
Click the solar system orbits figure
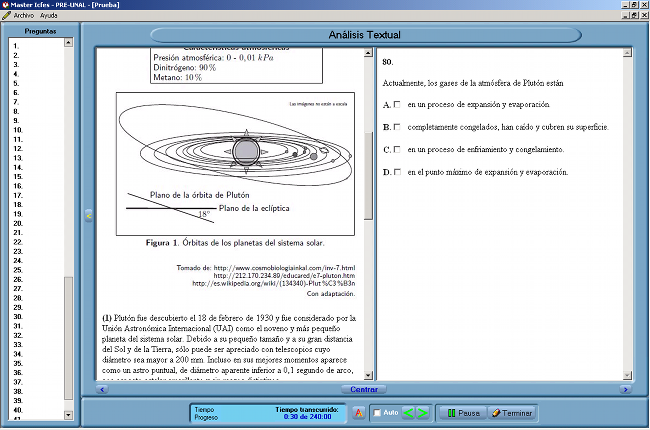[x=235, y=164]
